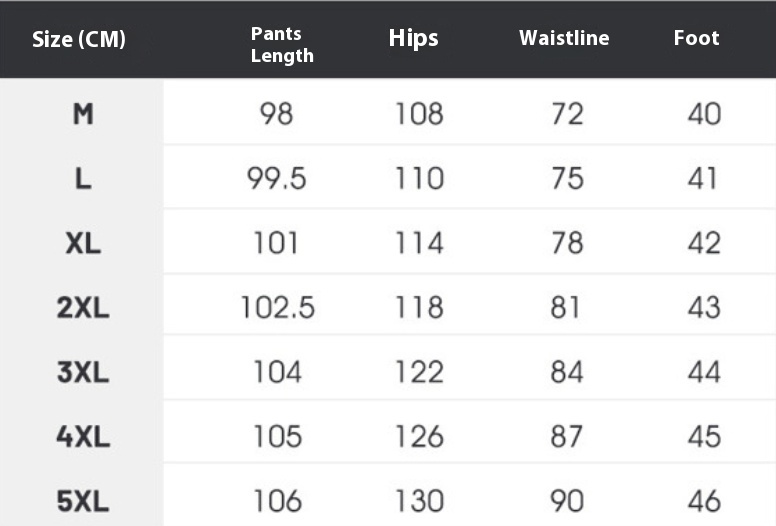Select the 2XL size row label

(x=82, y=308)
